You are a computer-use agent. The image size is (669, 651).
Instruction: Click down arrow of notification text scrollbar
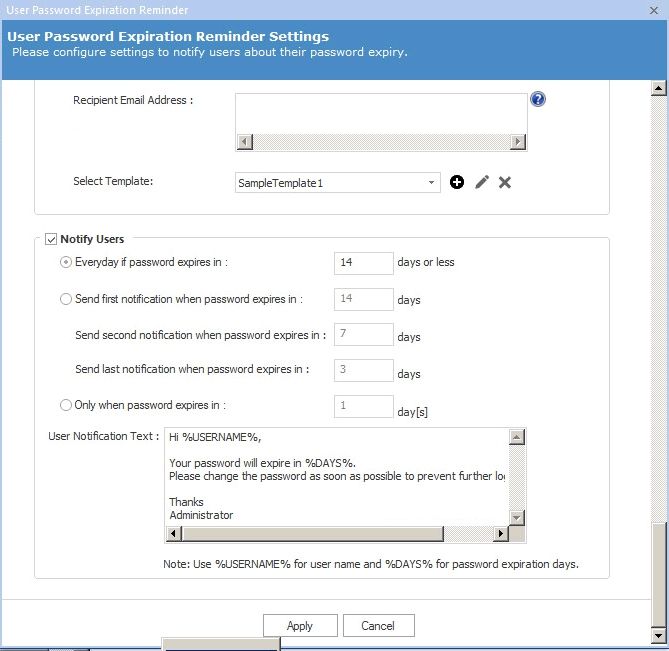[x=516, y=517]
